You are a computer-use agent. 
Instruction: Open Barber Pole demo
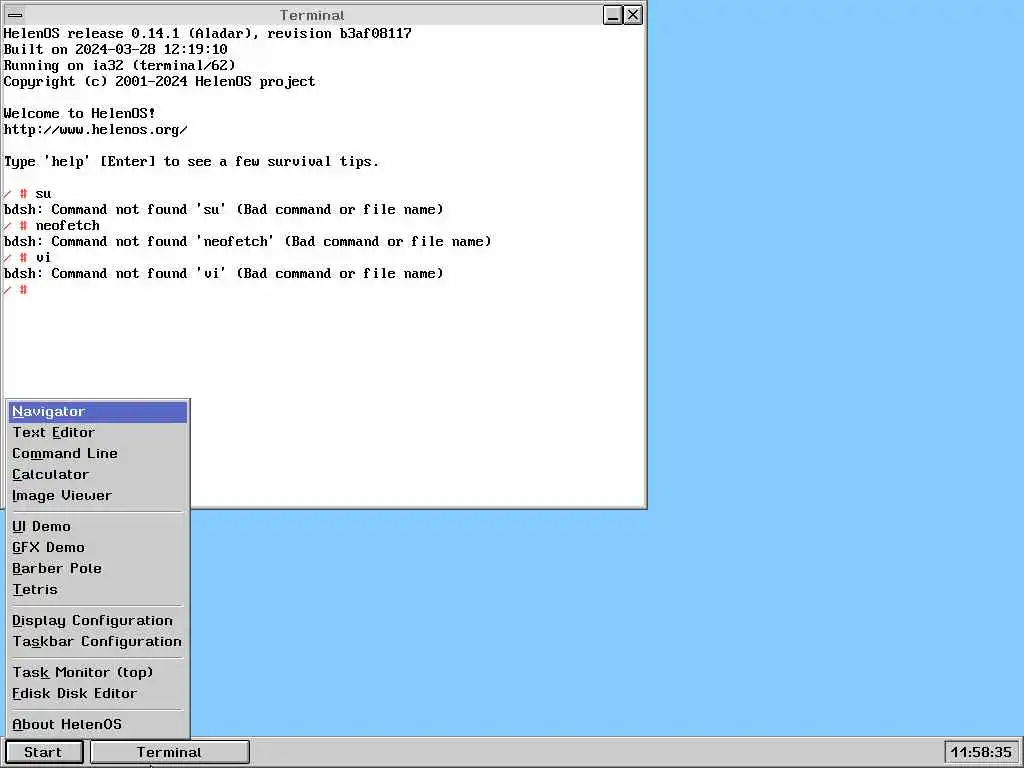tap(98, 568)
